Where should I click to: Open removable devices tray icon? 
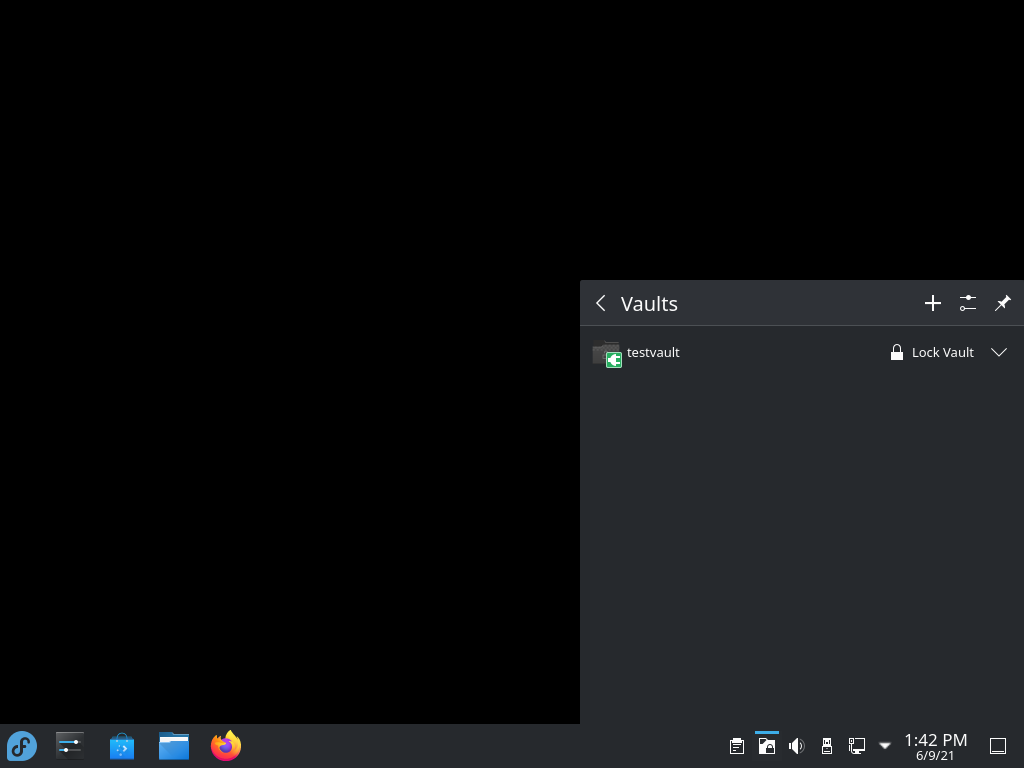[827, 746]
